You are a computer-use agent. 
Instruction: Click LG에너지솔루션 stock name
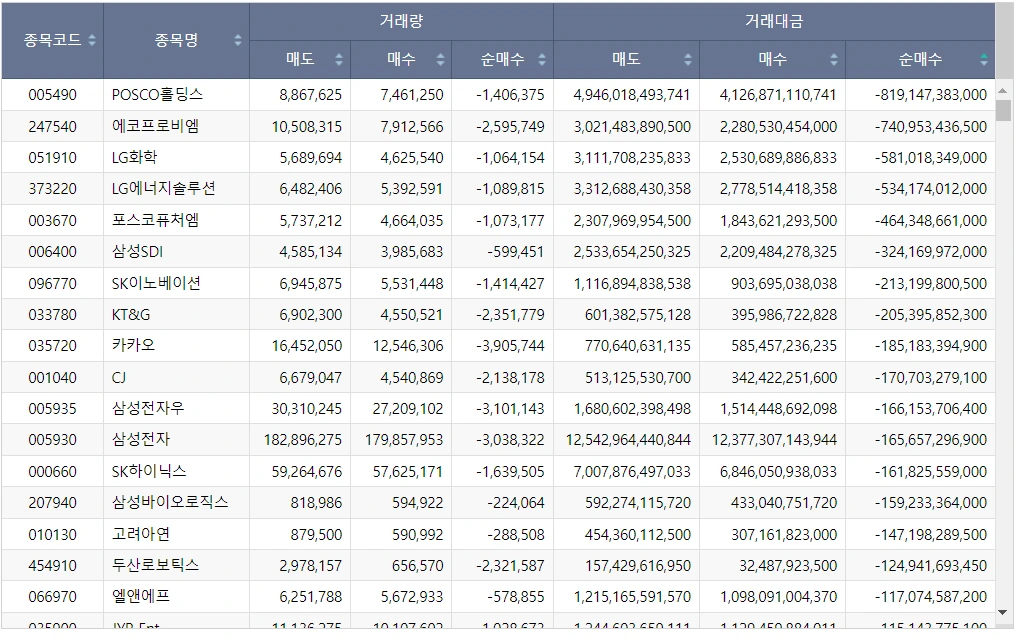(x=163, y=189)
